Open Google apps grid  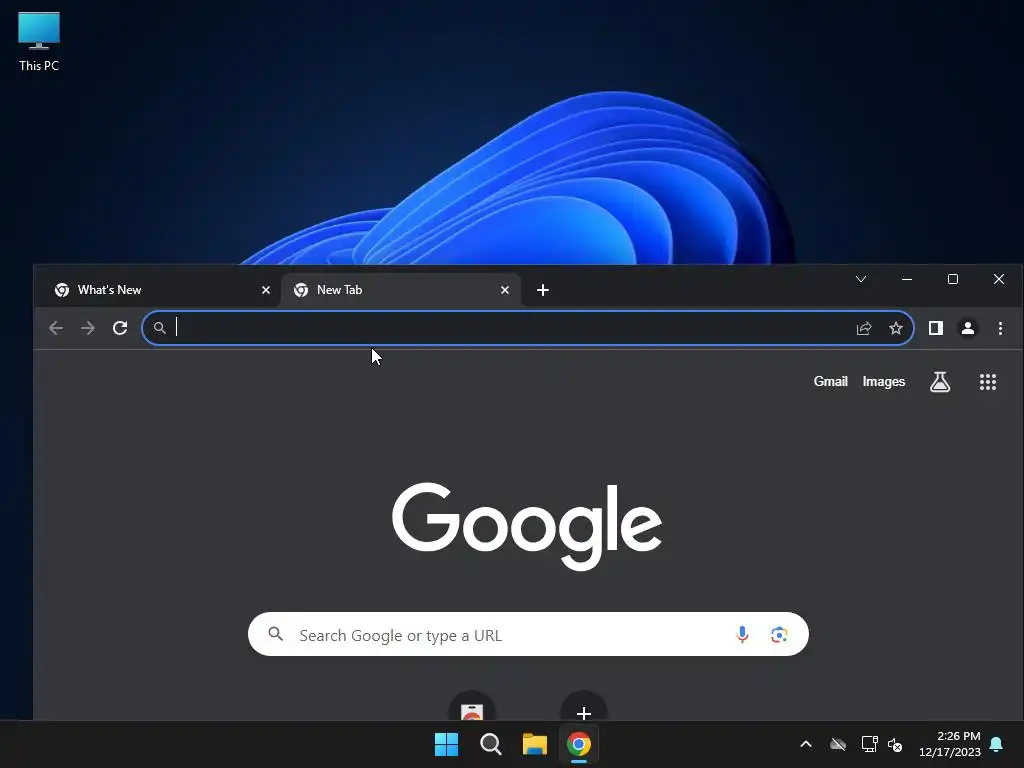(988, 382)
